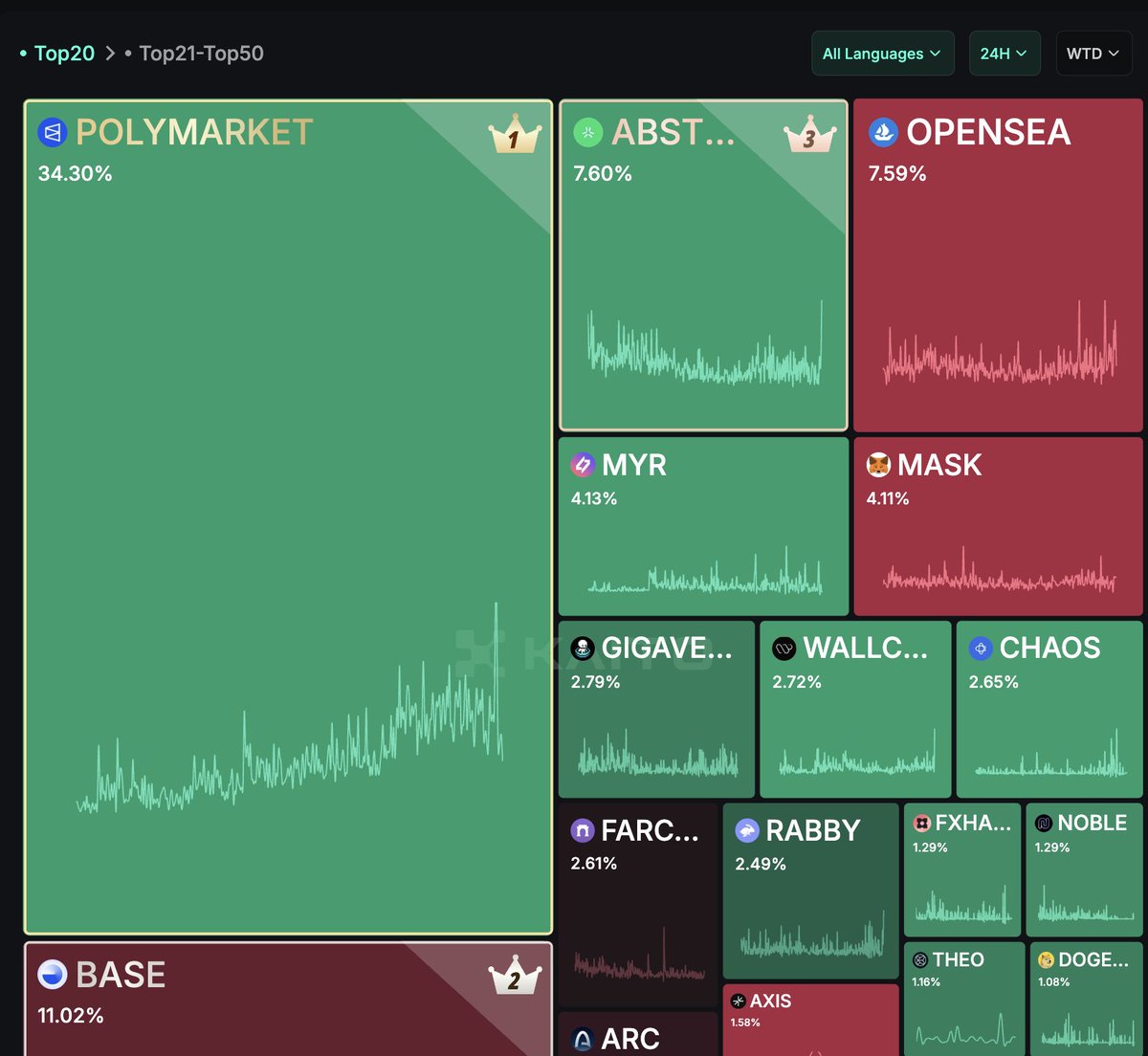Open the All Languages dropdown
The height and width of the screenshot is (1056, 1148).
coord(883,54)
